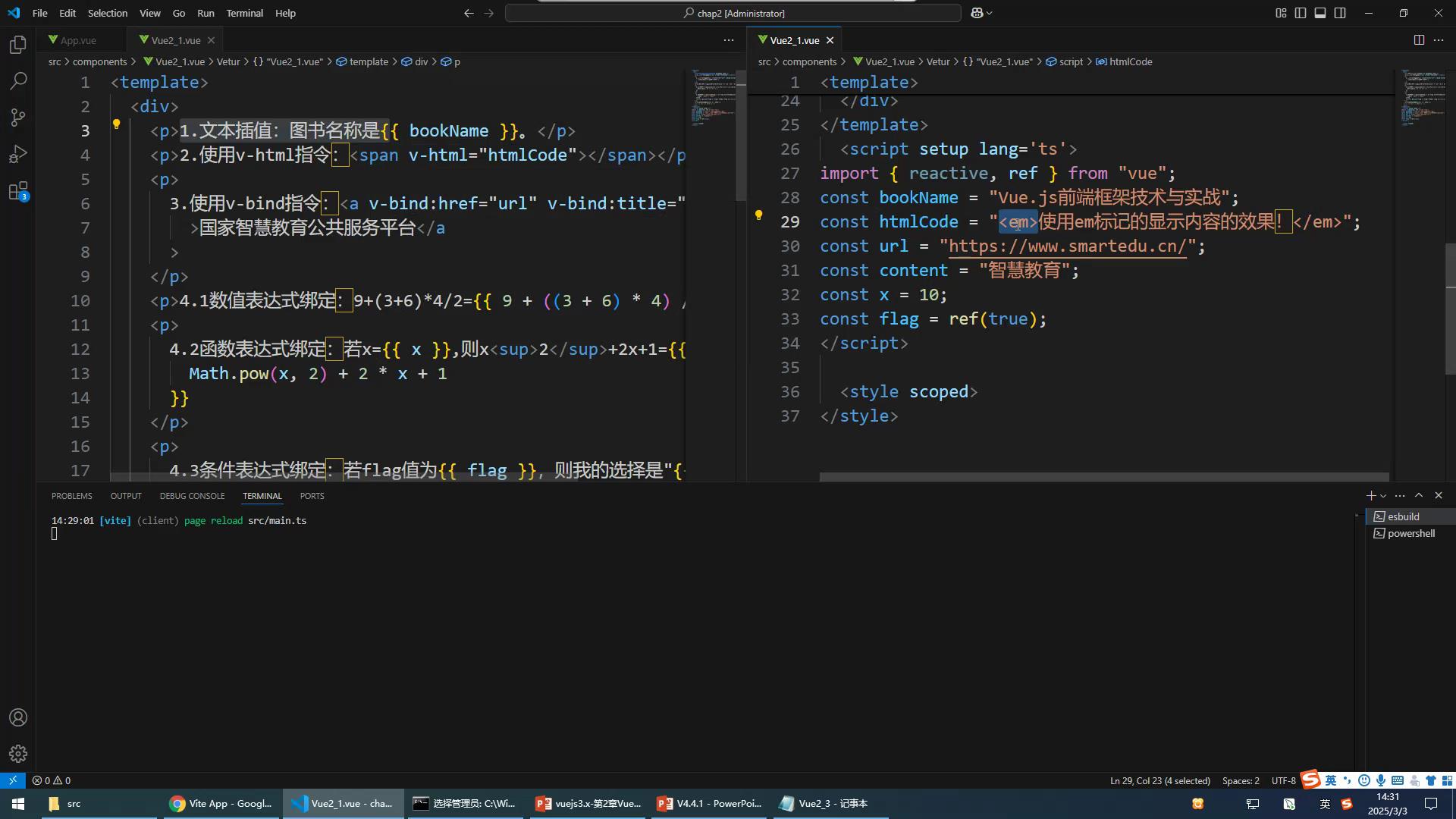1456x819 pixels.
Task: Click errors and warnings status indicator
Action: coord(52,780)
